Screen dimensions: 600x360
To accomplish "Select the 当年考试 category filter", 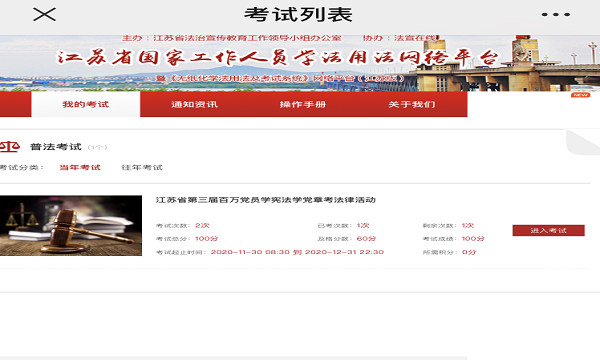I will pyautogui.click(x=80, y=168).
